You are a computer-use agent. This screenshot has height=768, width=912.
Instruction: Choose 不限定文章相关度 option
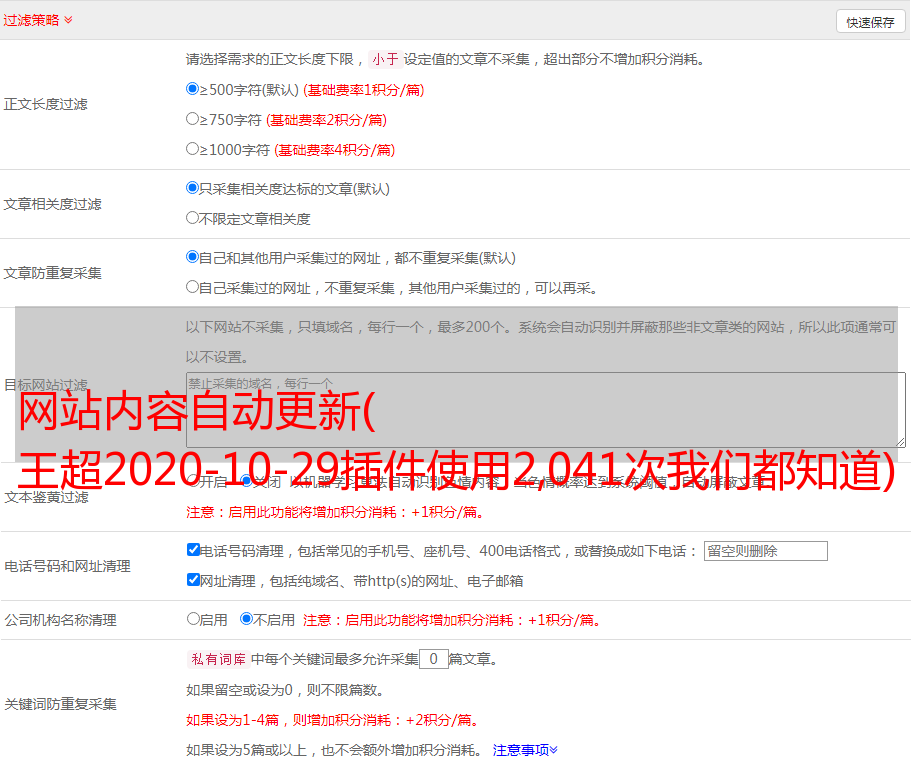click(192, 218)
